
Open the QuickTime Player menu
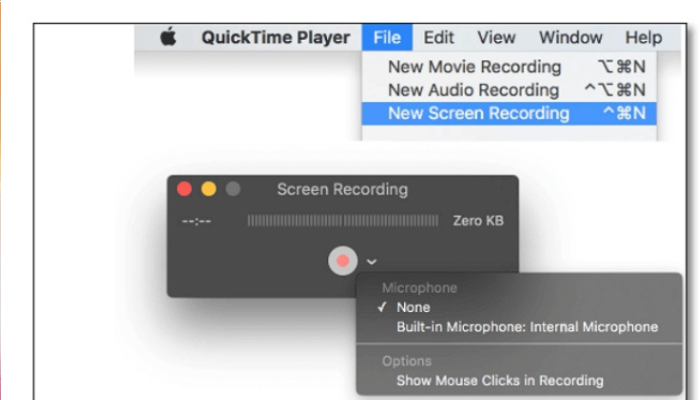(x=275, y=38)
